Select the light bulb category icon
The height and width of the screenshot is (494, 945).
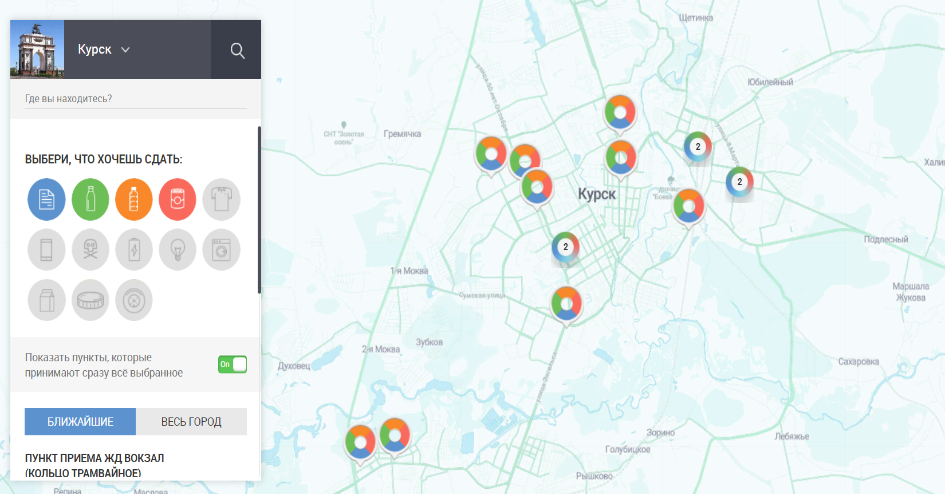click(177, 249)
